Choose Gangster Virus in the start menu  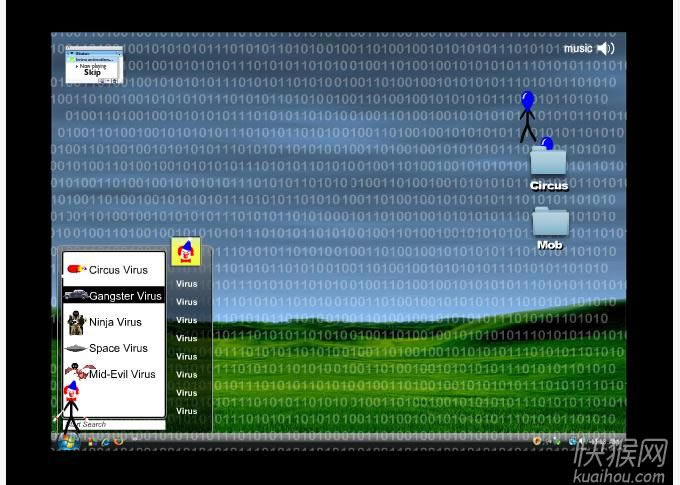point(124,296)
